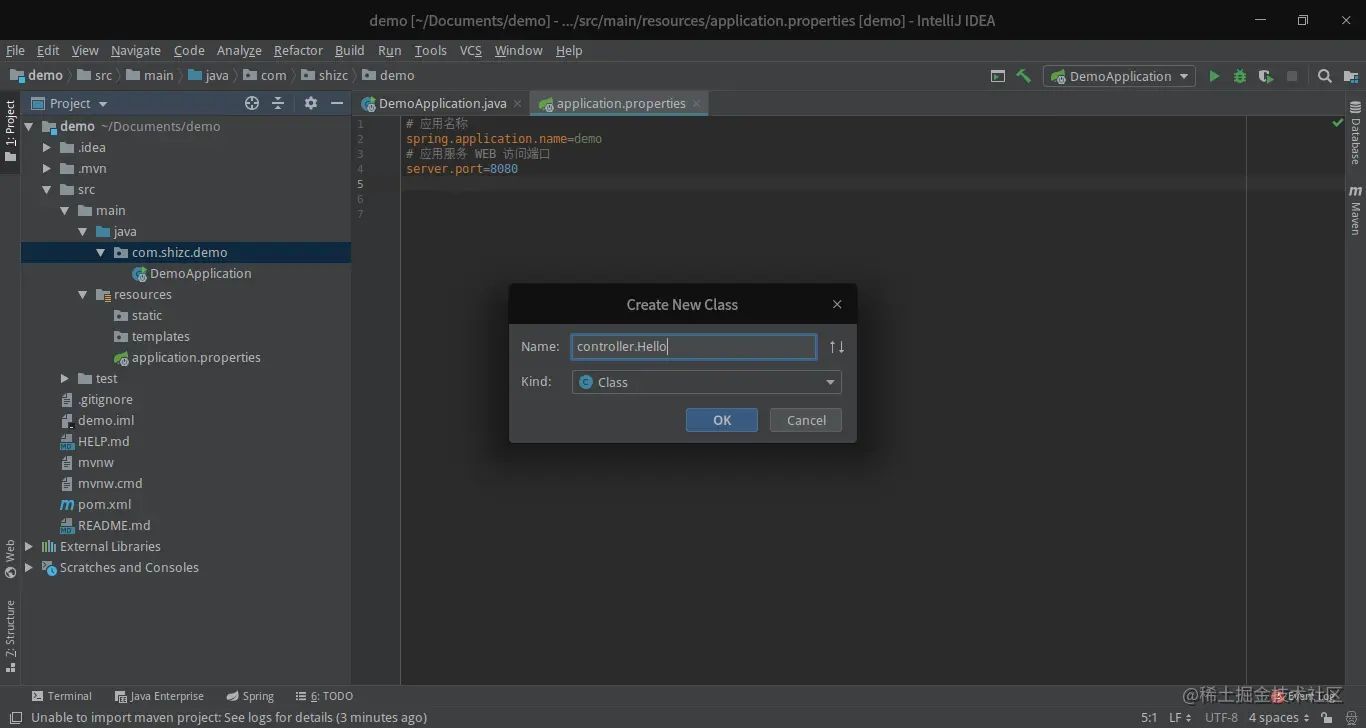Viewport: 1366px width, 728px height.
Task: Close the DemoApplication.java tab
Action: 517,103
